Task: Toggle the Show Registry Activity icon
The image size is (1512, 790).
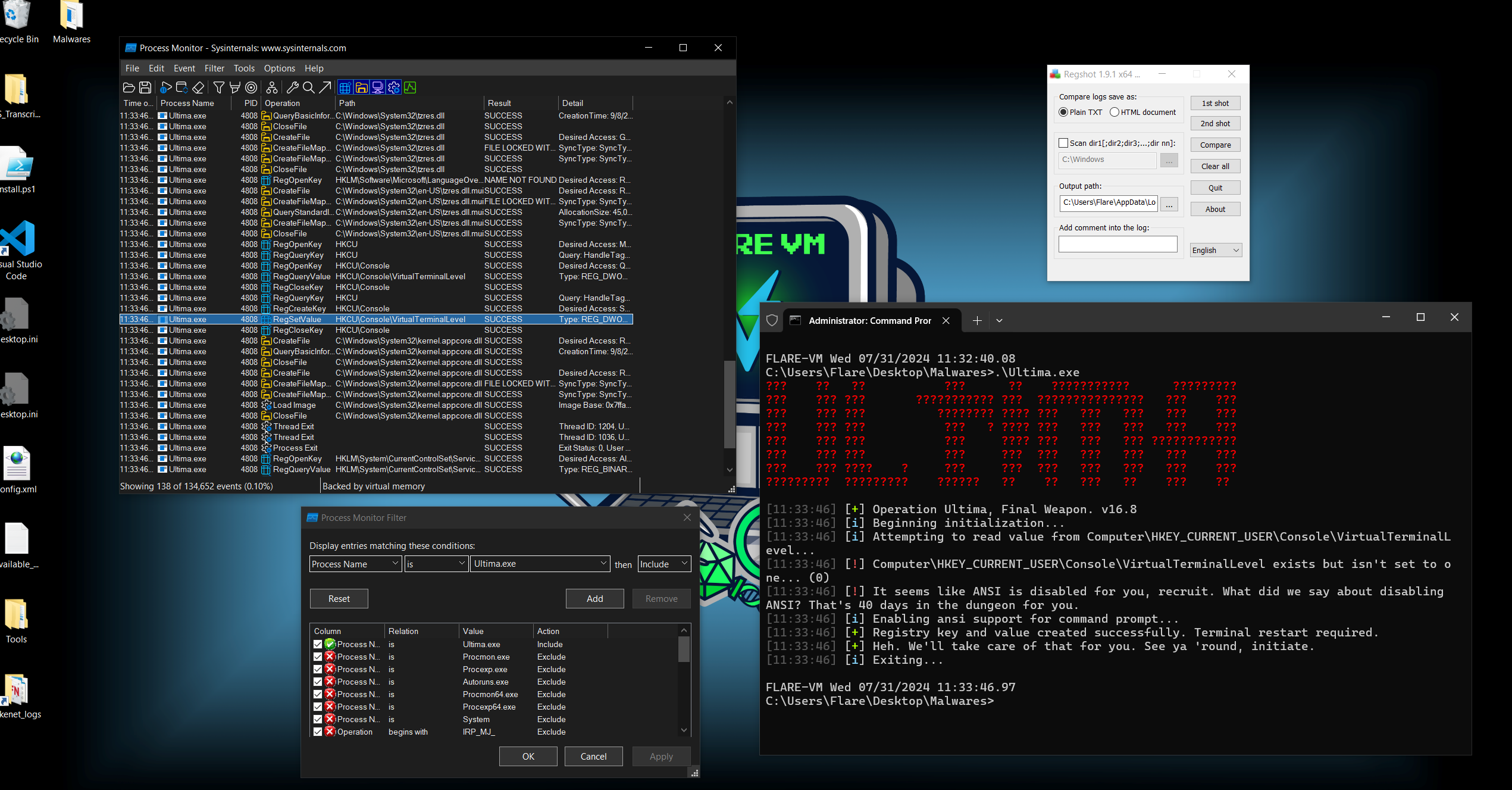Action: (x=345, y=88)
